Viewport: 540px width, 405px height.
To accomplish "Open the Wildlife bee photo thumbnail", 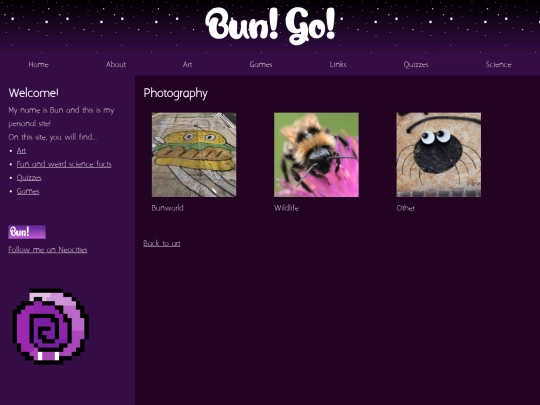I will click(x=316, y=155).
